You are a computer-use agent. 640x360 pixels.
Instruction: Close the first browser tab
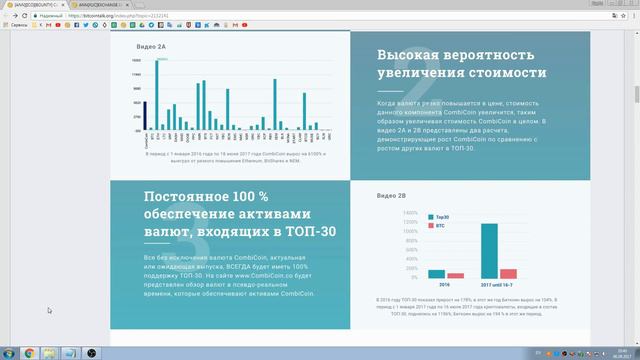click(x=63, y=5)
